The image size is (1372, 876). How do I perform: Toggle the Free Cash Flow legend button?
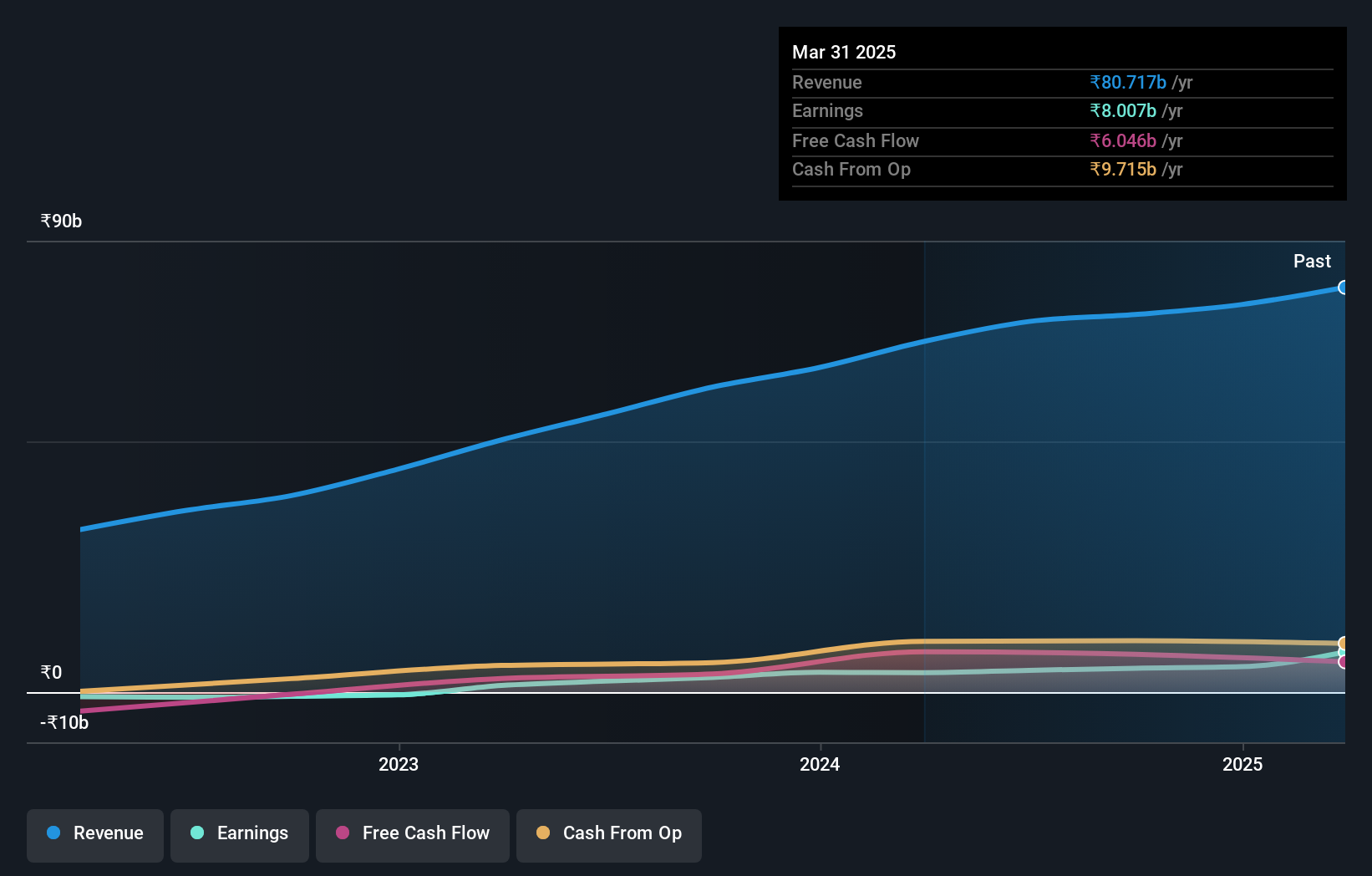point(413,835)
